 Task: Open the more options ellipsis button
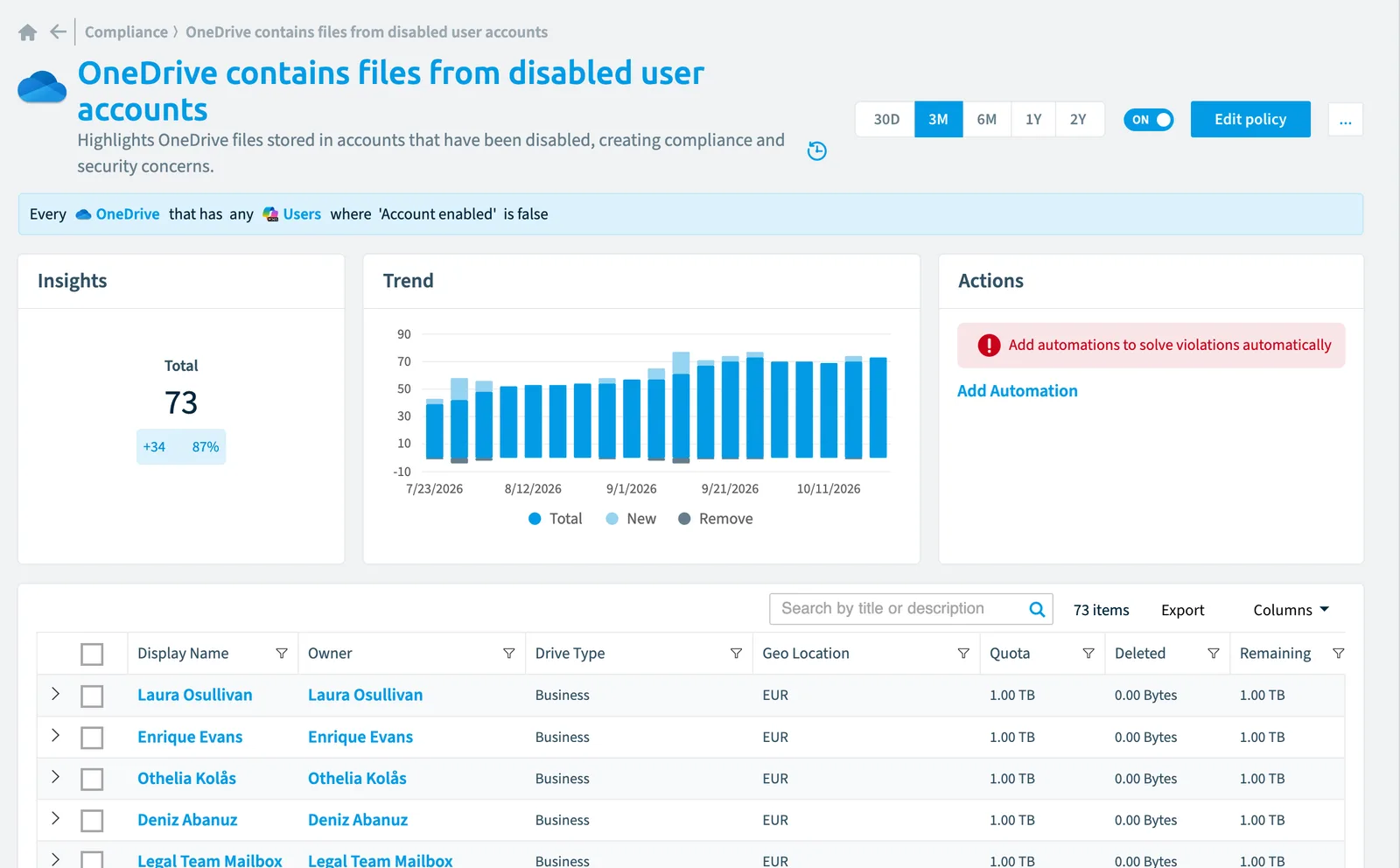[x=1345, y=120]
